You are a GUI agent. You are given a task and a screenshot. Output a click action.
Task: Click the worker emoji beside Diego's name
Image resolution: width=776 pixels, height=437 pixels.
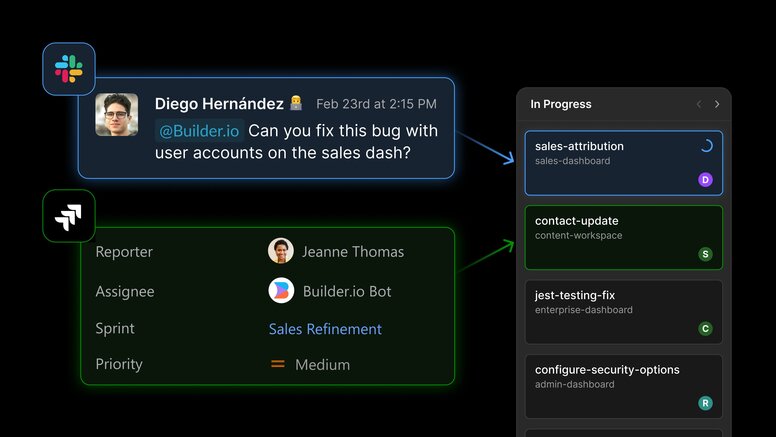pos(296,102)
